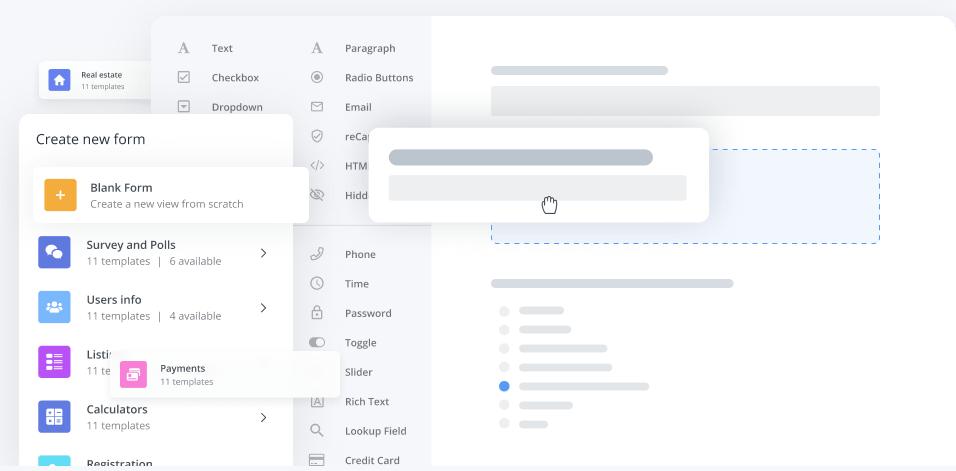
Task: Click the Password lock icon
Action: click(x=317, y=313)
